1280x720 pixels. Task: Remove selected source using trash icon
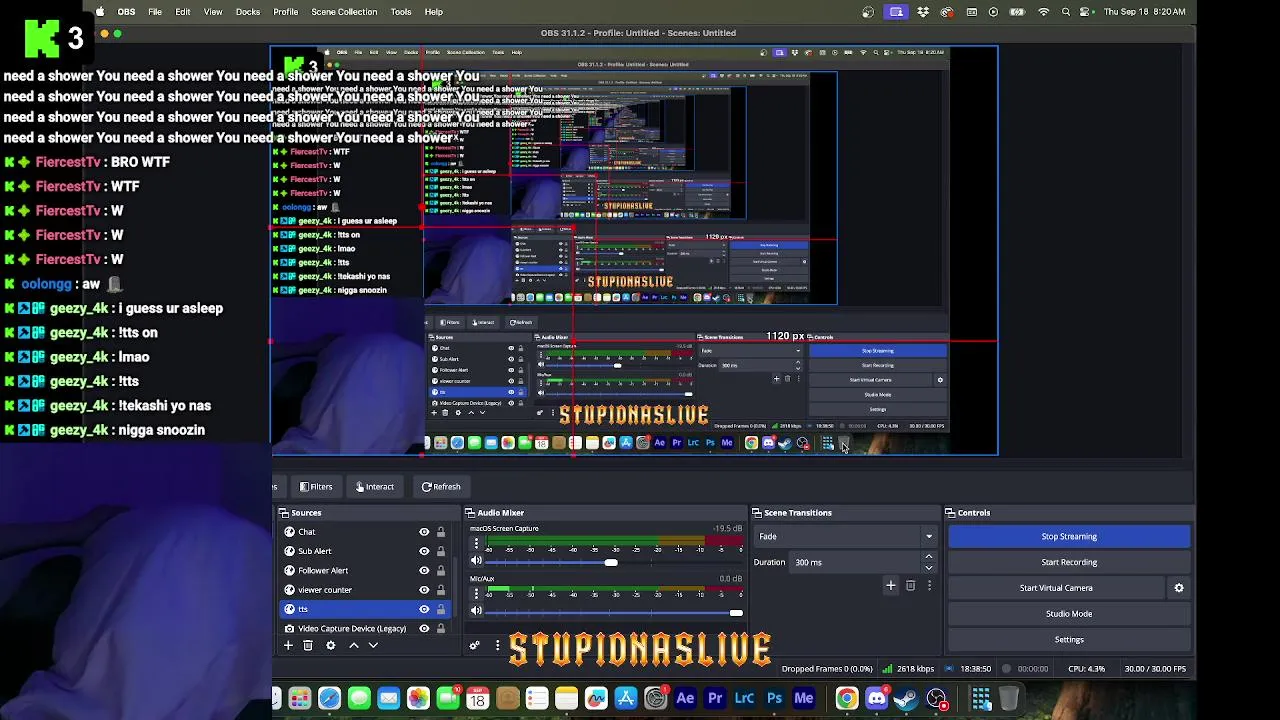coord(308,646)
